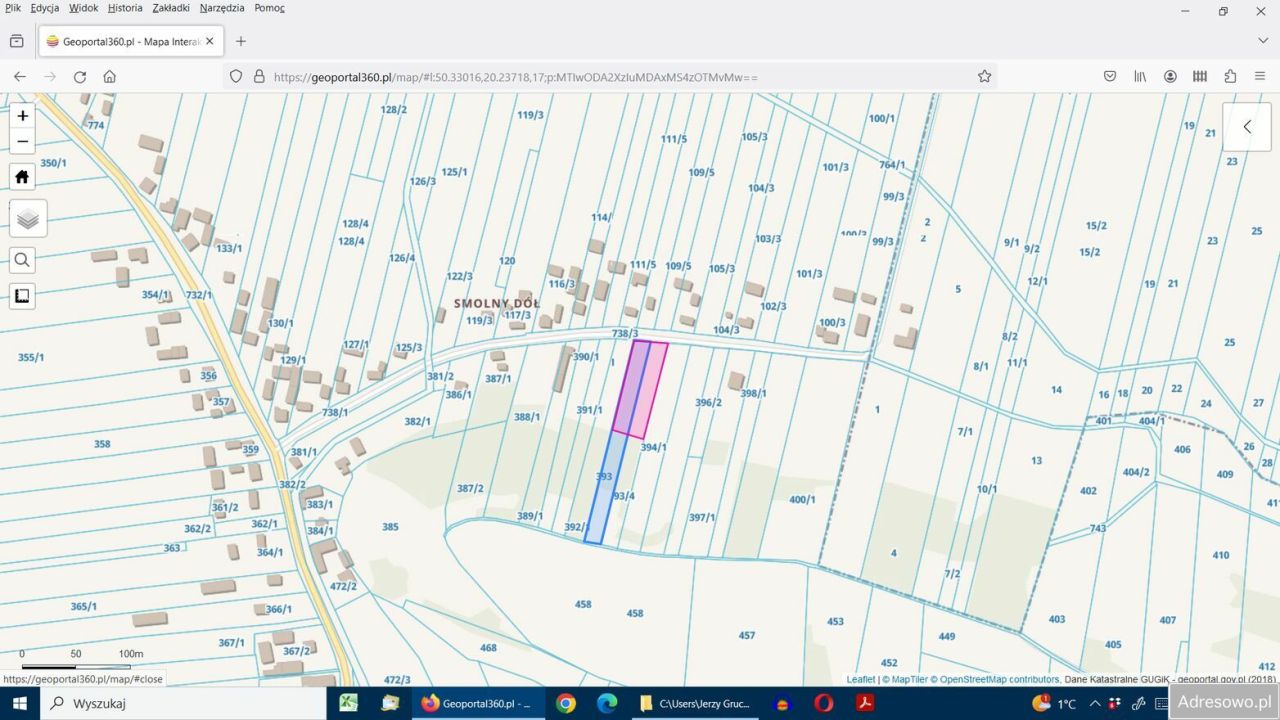Open the C:\Users\Jerzy File Explorer window
The width and height of the screenshot is (1280, 720).
695,703
